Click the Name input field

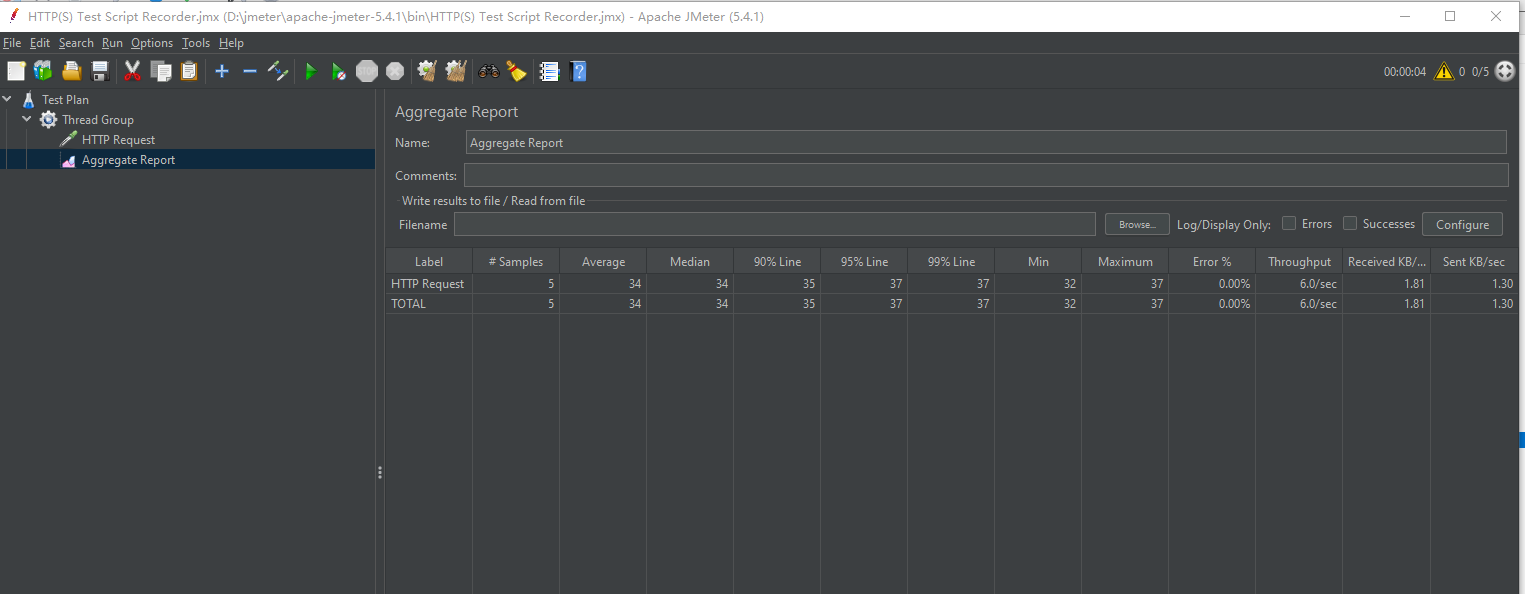[x=986, y=142]
